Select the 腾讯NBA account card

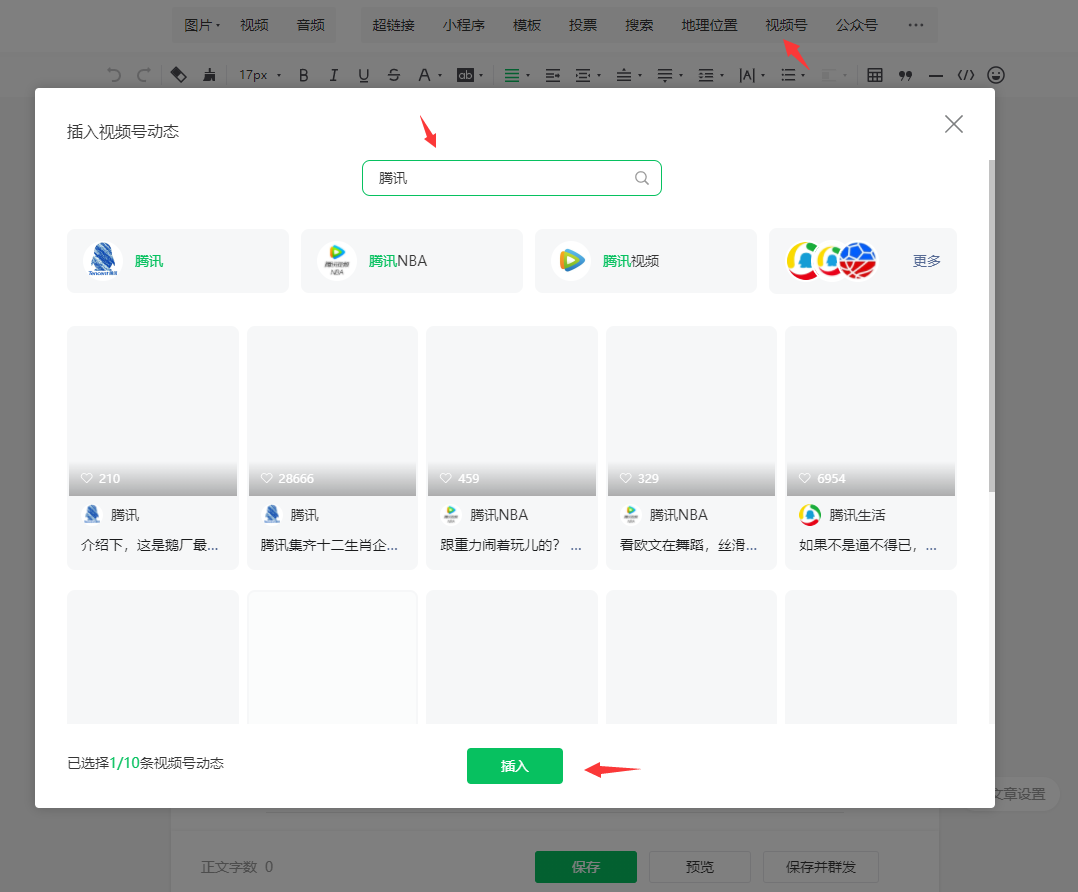412,261
